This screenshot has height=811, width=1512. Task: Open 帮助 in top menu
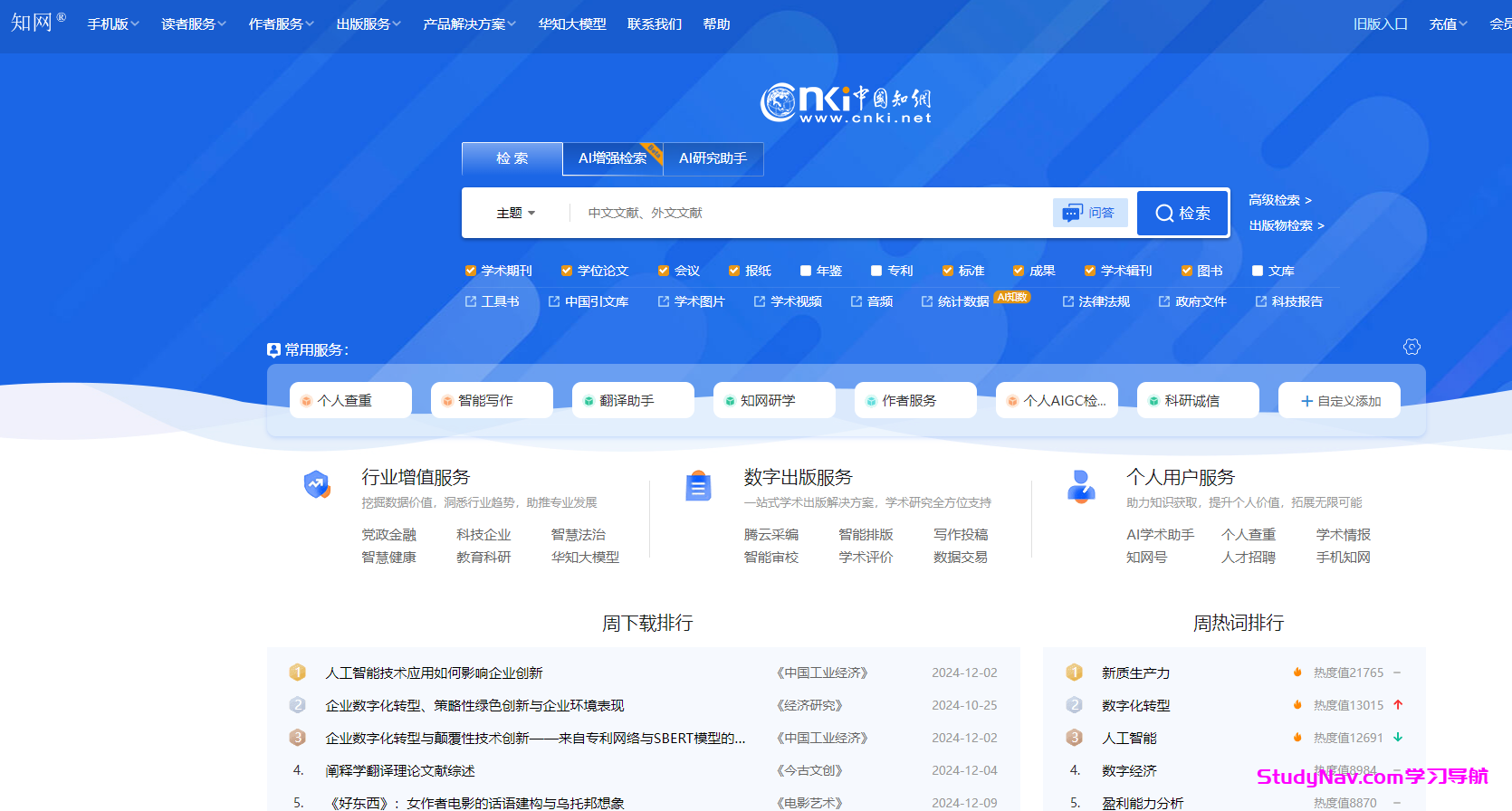pyautogui.click(x=716, y=24)
